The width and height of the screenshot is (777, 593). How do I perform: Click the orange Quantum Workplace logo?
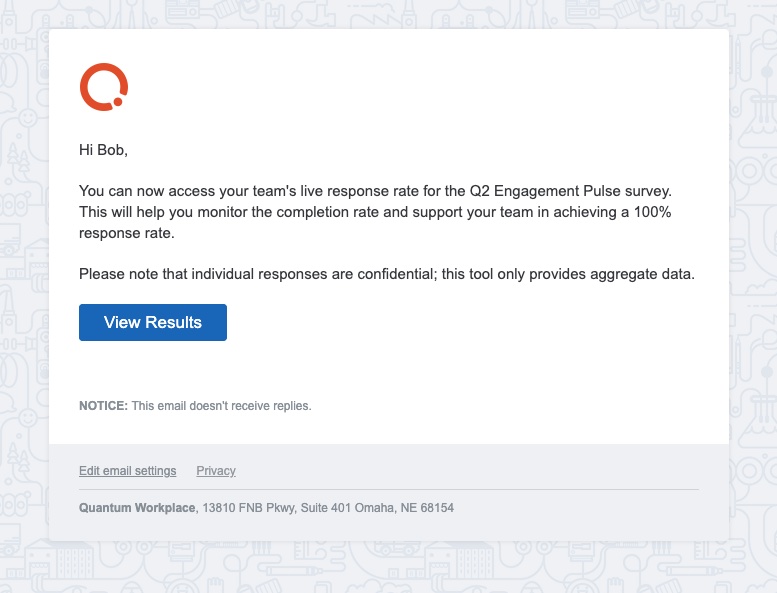[104, 87]
